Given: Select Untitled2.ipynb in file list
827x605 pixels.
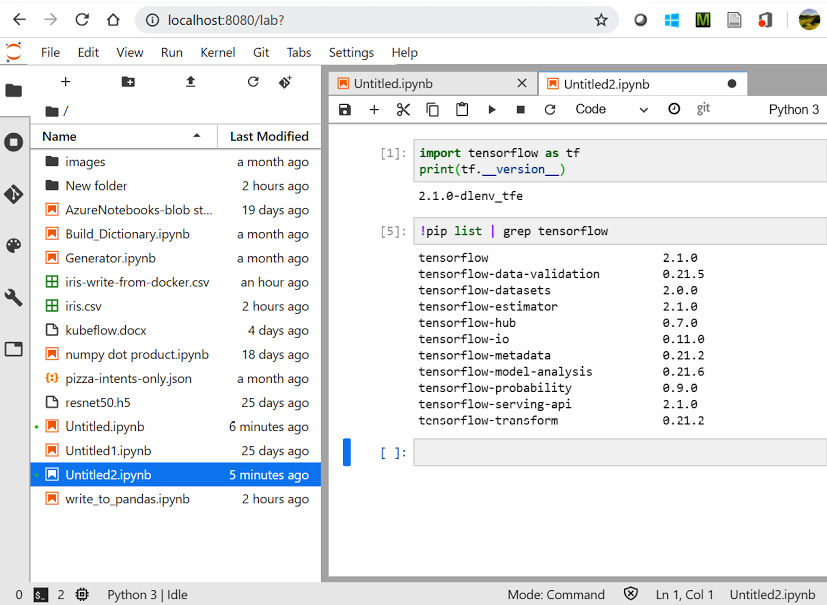Looking at the screenshot, I should click(x=176, y=475).
